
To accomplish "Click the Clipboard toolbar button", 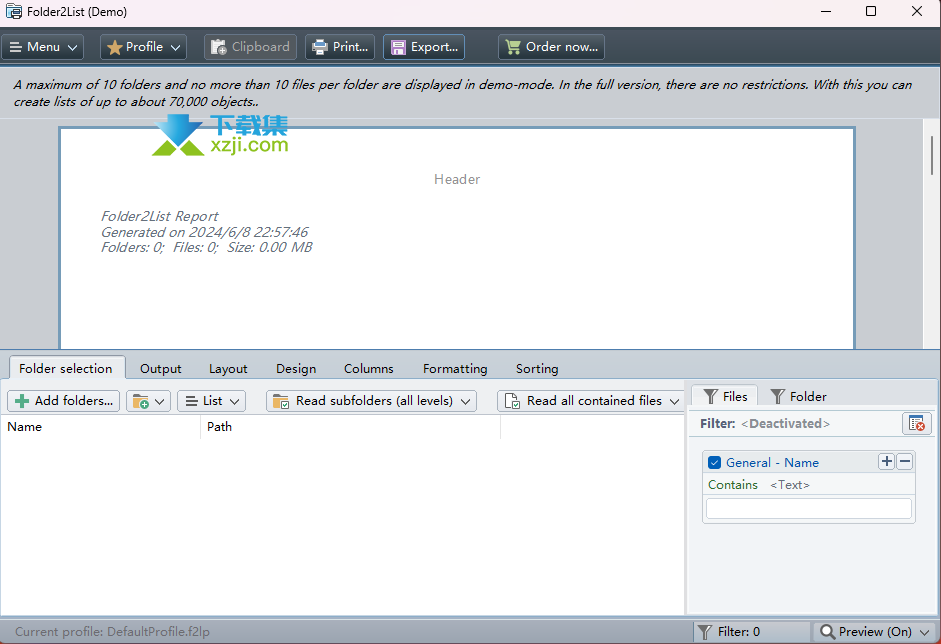I will tap(250, 47).
